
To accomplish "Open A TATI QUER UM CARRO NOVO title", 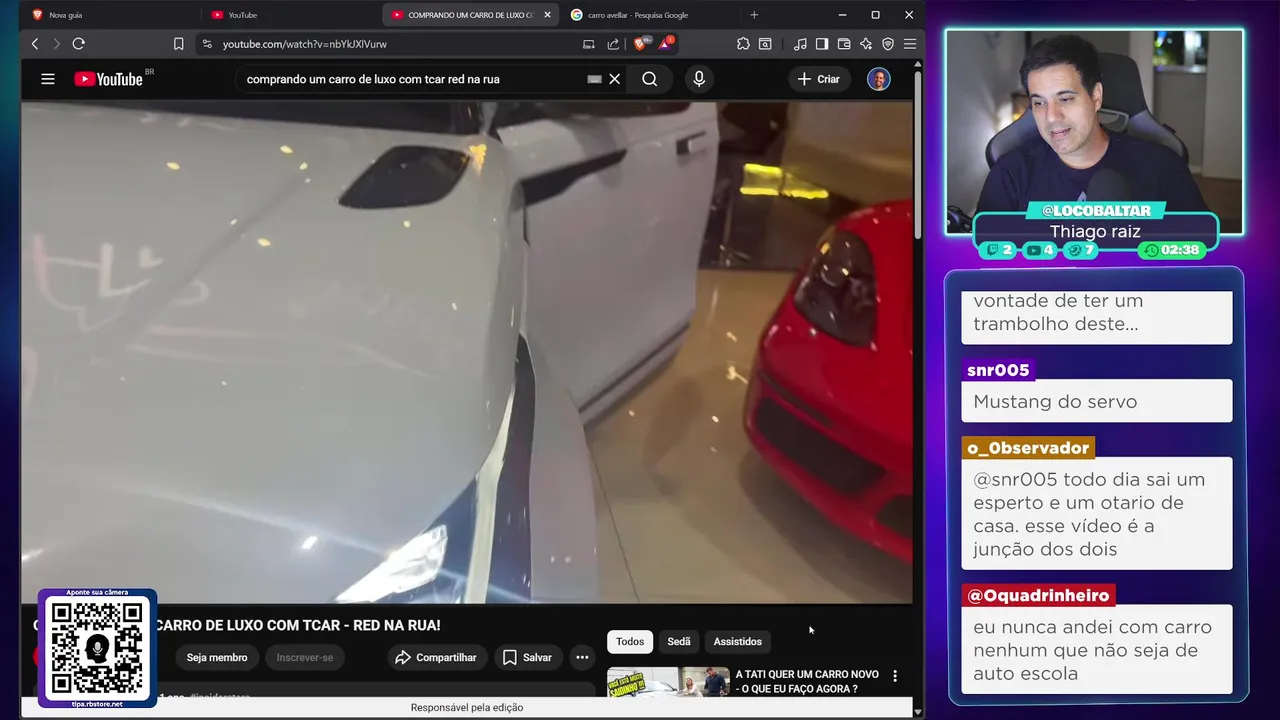I will 807,682.
